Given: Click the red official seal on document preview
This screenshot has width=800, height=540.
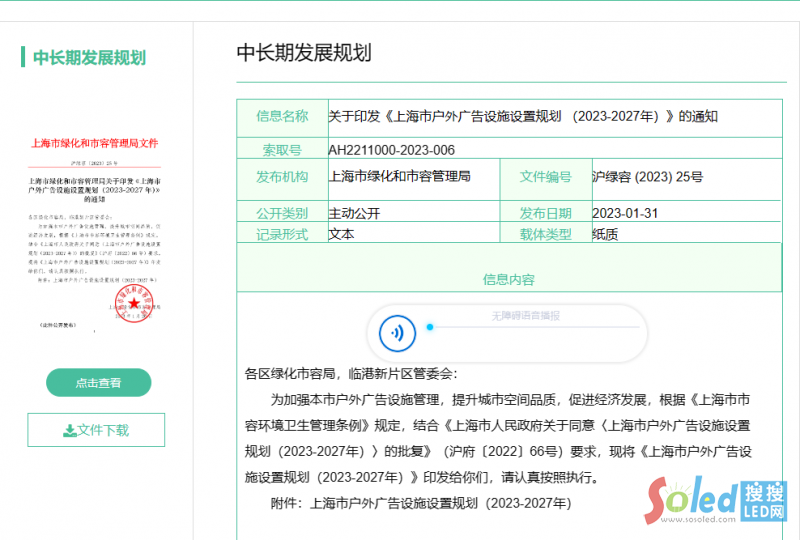Looking at the screenshot, I should (133, 303).
